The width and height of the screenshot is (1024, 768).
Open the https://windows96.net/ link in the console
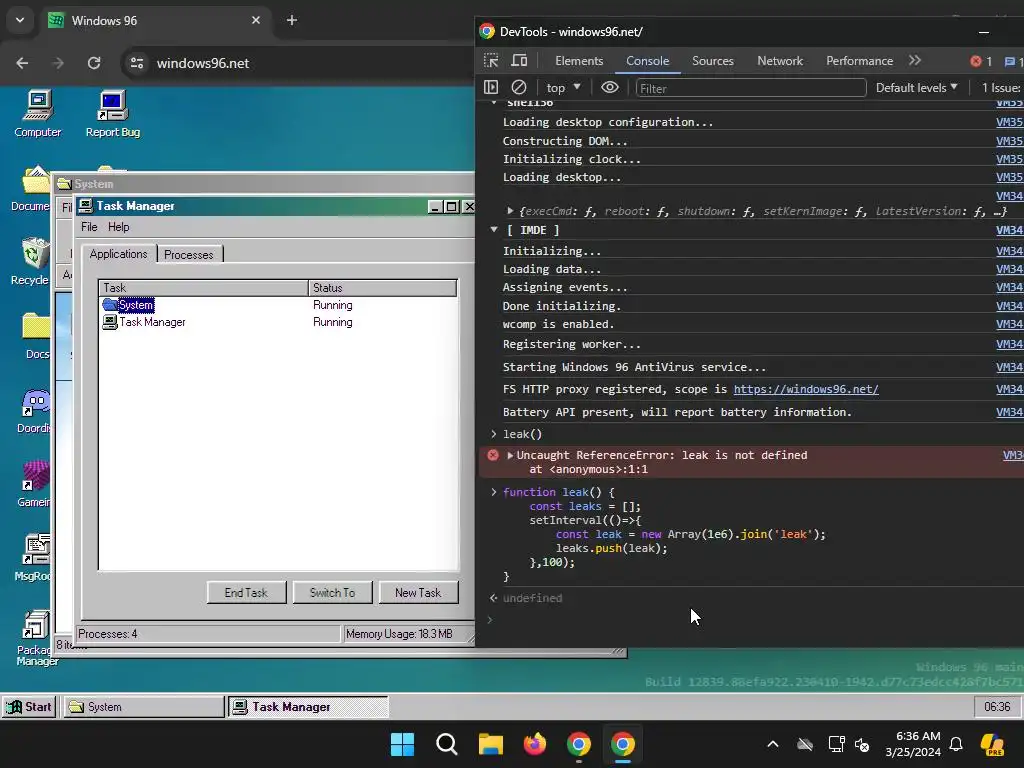(806, 389)
